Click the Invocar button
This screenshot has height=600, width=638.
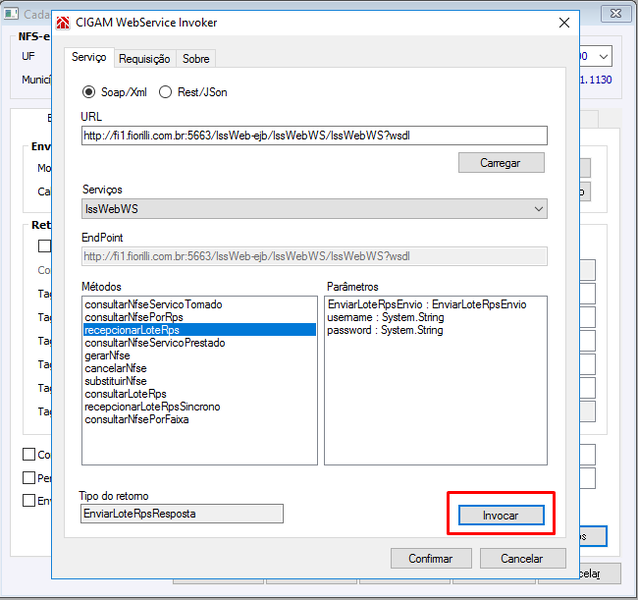[x=501, y=515]
